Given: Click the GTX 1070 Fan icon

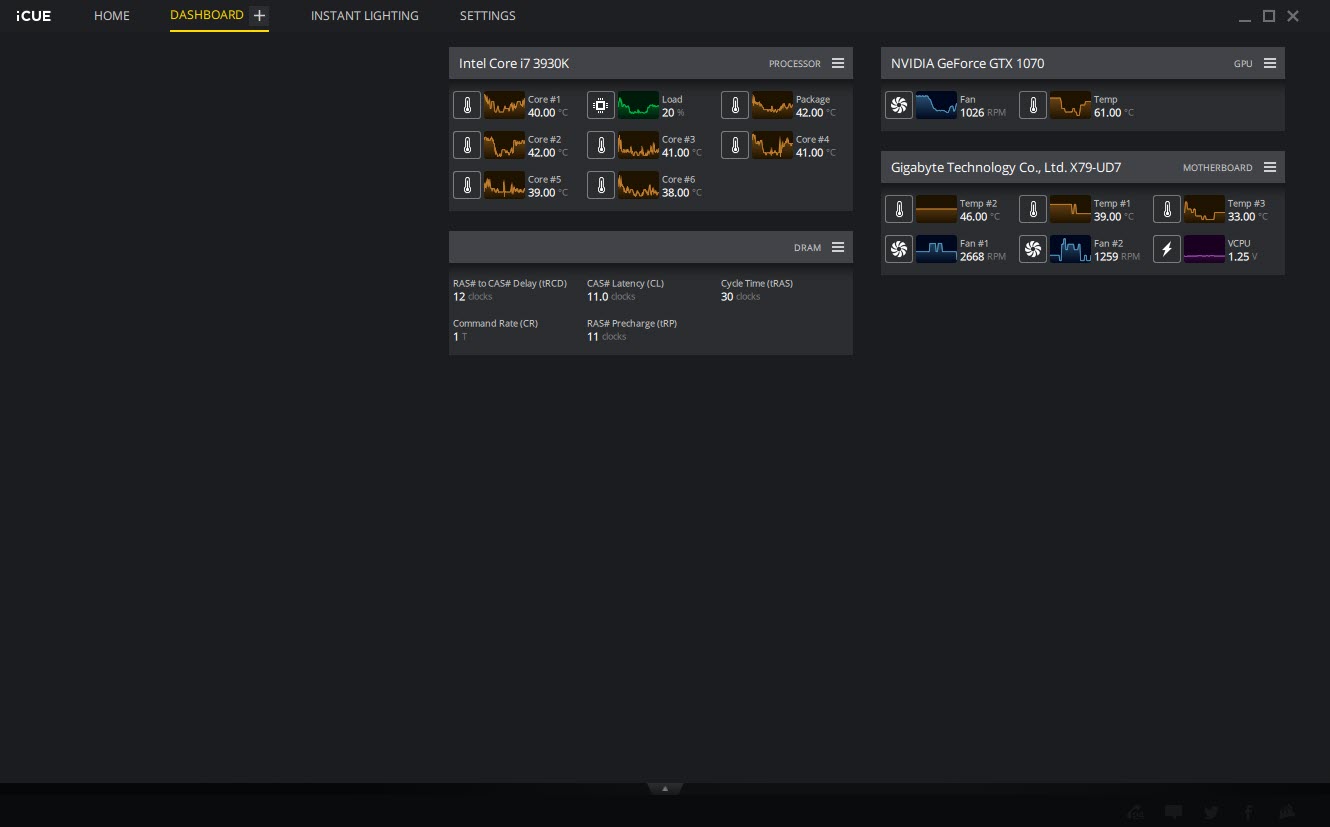Looking at the screenshot, I should [x=899, y=105].
